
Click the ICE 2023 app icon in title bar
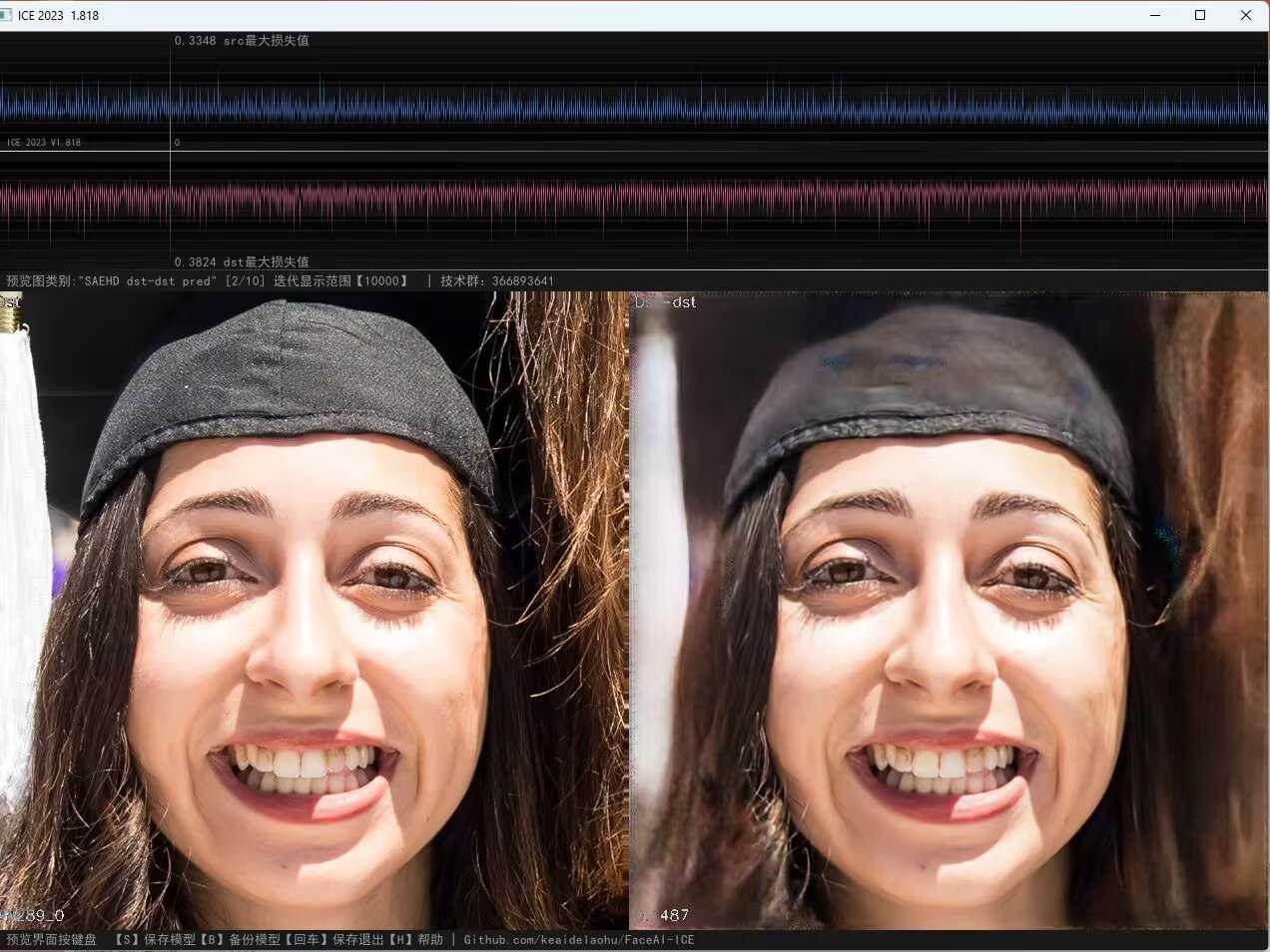pos(7,15)
